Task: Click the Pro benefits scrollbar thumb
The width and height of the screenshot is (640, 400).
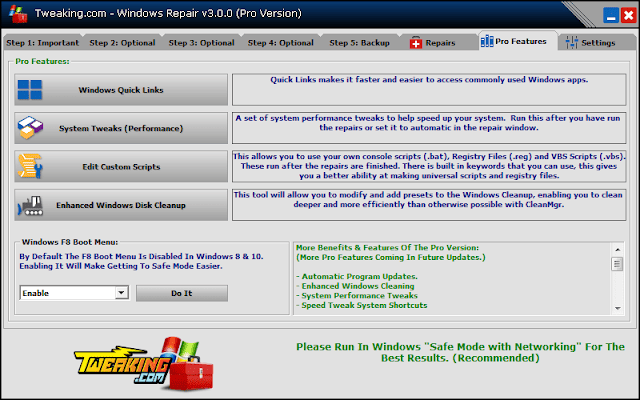Action: [x=617, y=264]
